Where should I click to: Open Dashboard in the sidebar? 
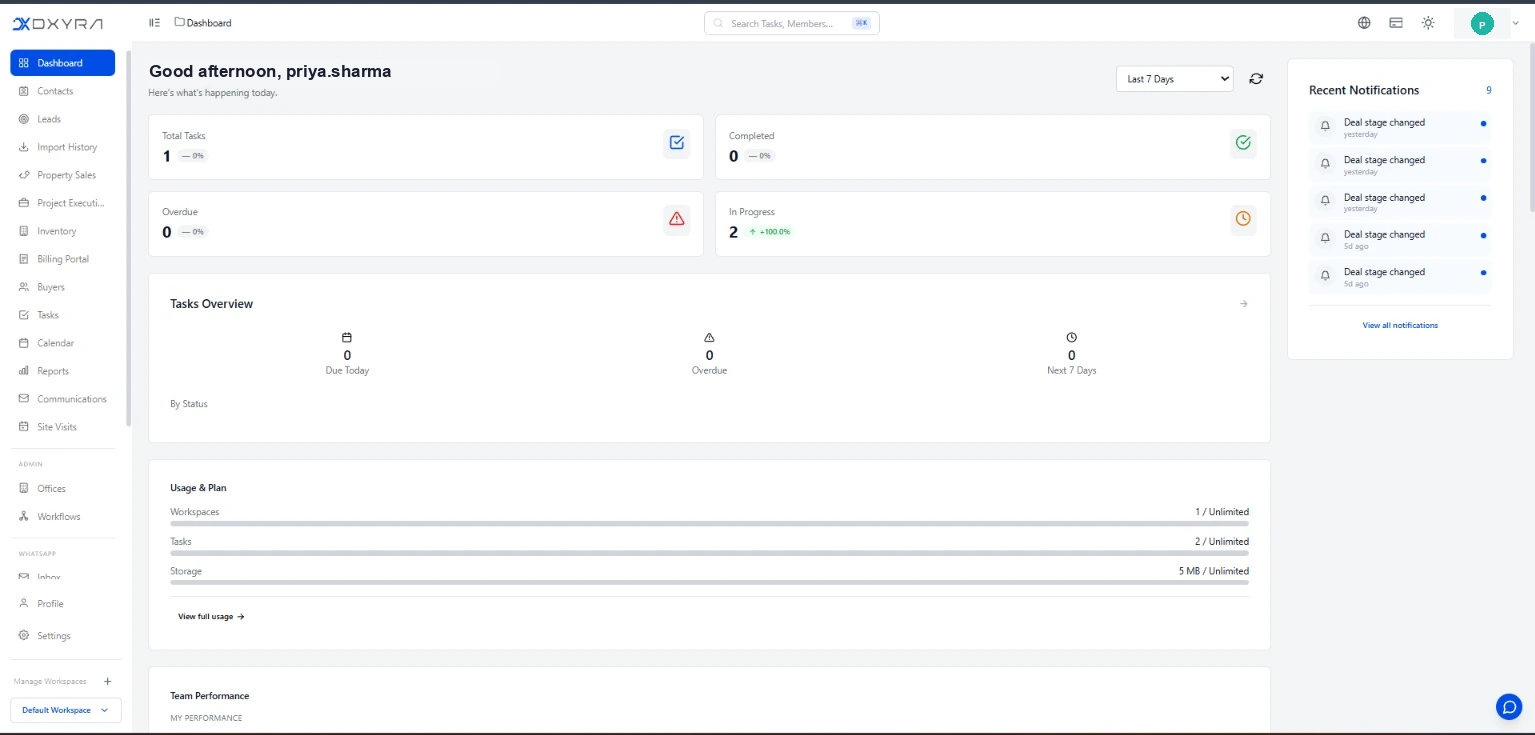tap(63, 63)
